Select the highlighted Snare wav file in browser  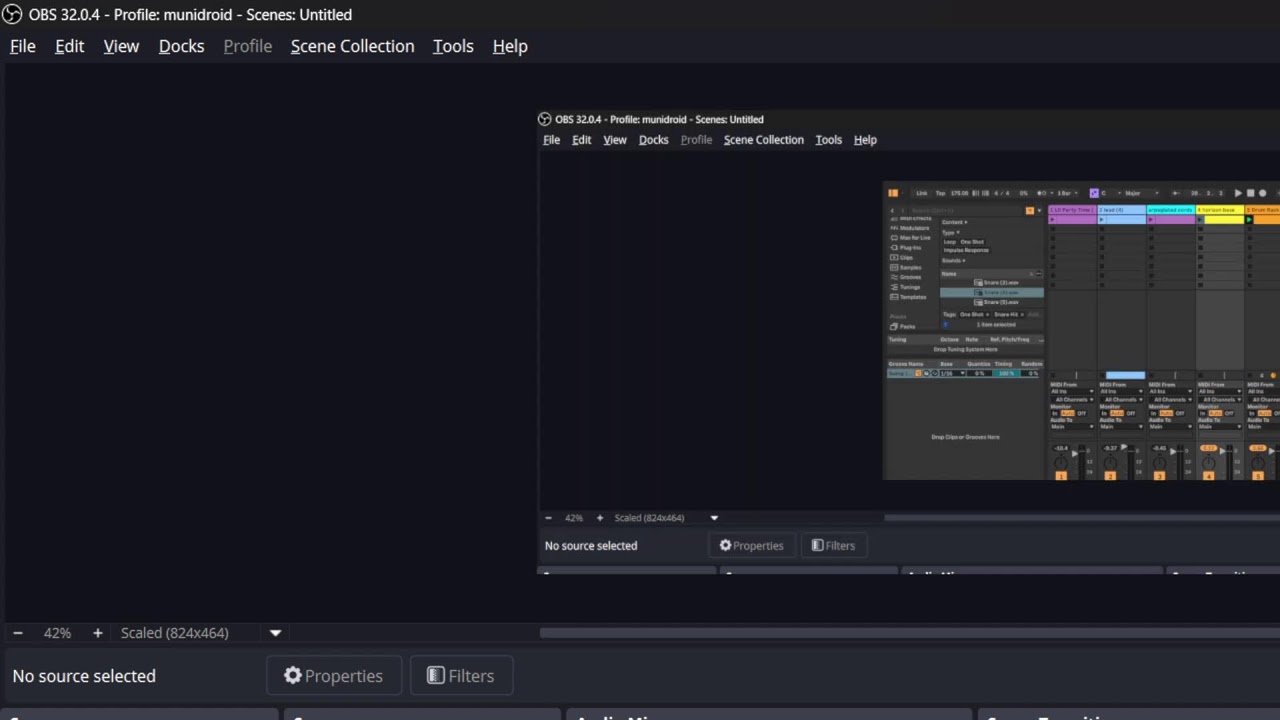click(x=992, y=292)
